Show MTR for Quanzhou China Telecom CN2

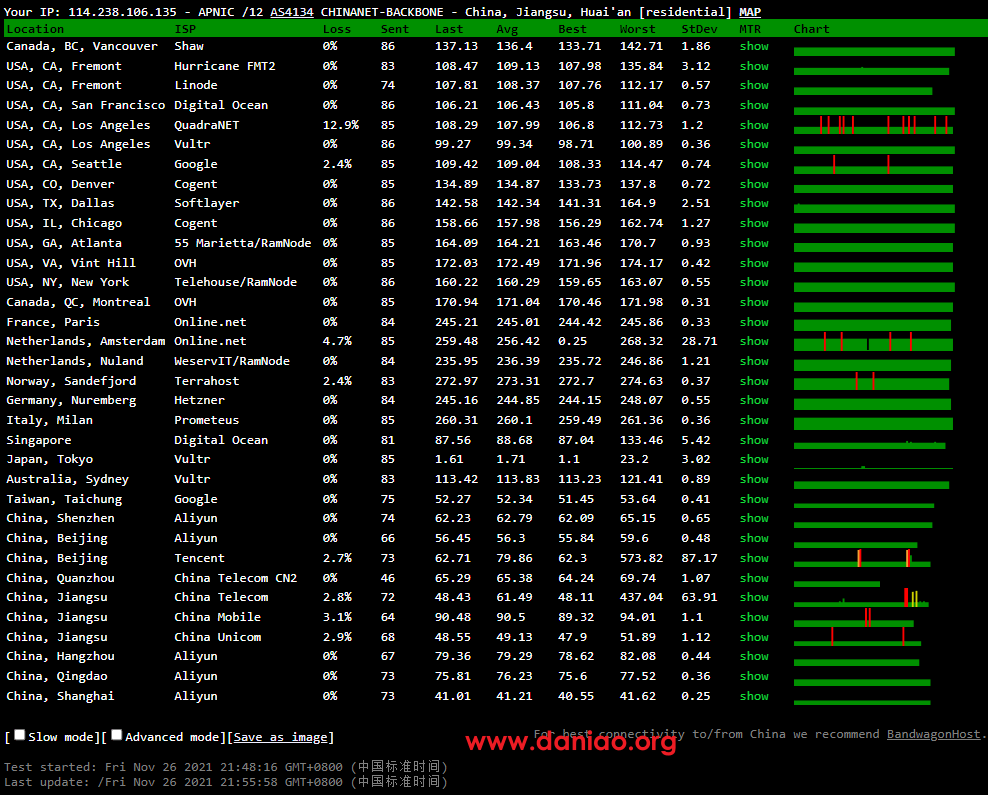(754, 578)
